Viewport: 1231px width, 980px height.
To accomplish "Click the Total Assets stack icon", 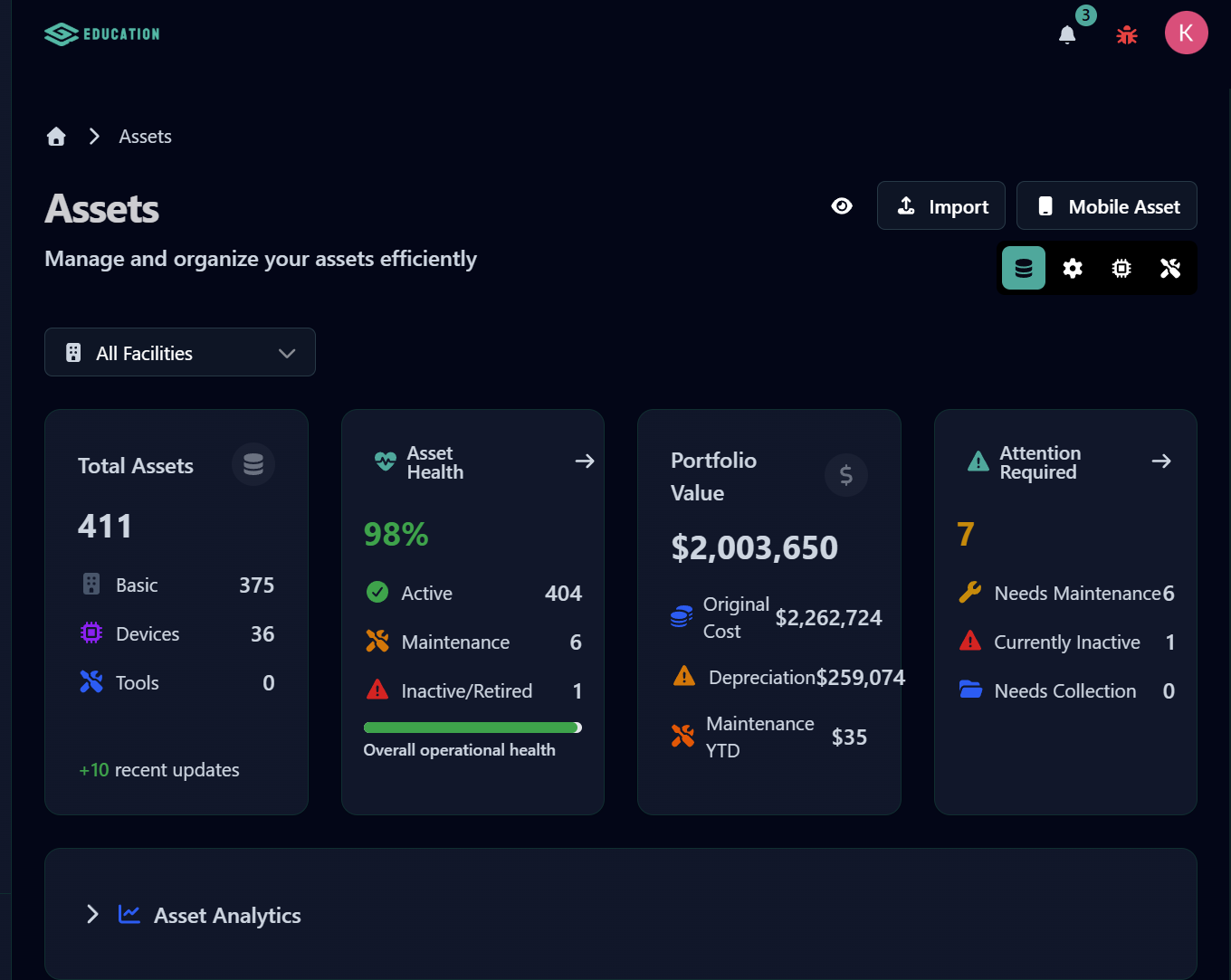I will click(253, 464).
